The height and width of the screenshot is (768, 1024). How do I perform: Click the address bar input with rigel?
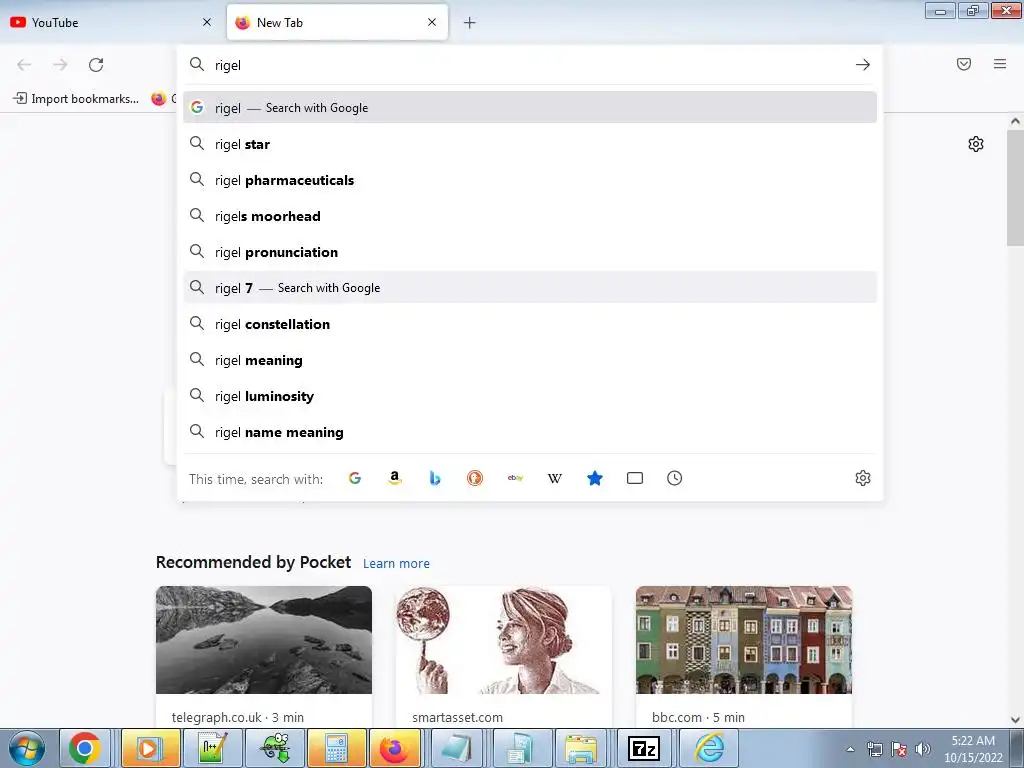[529, 65]
